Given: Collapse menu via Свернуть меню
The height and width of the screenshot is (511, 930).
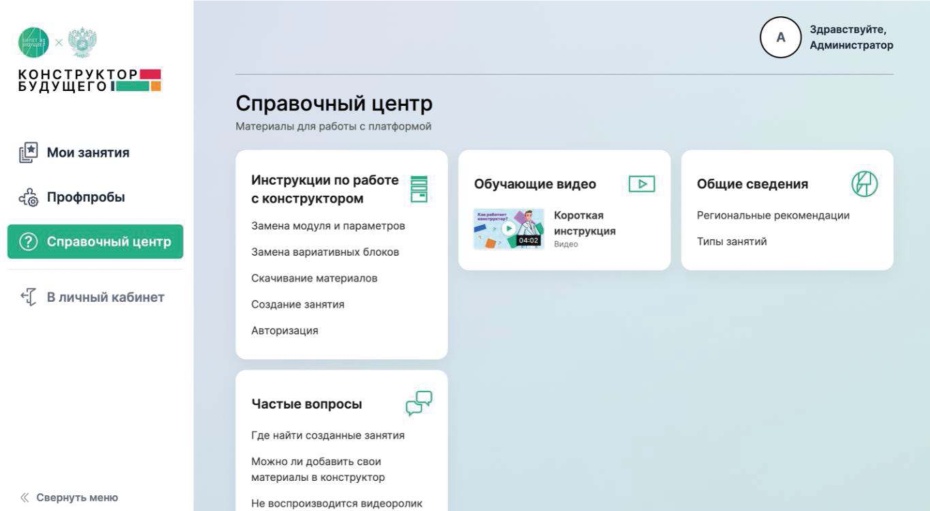Looking at the screenshot, I should pyautogui.click(x=77, y=497).
